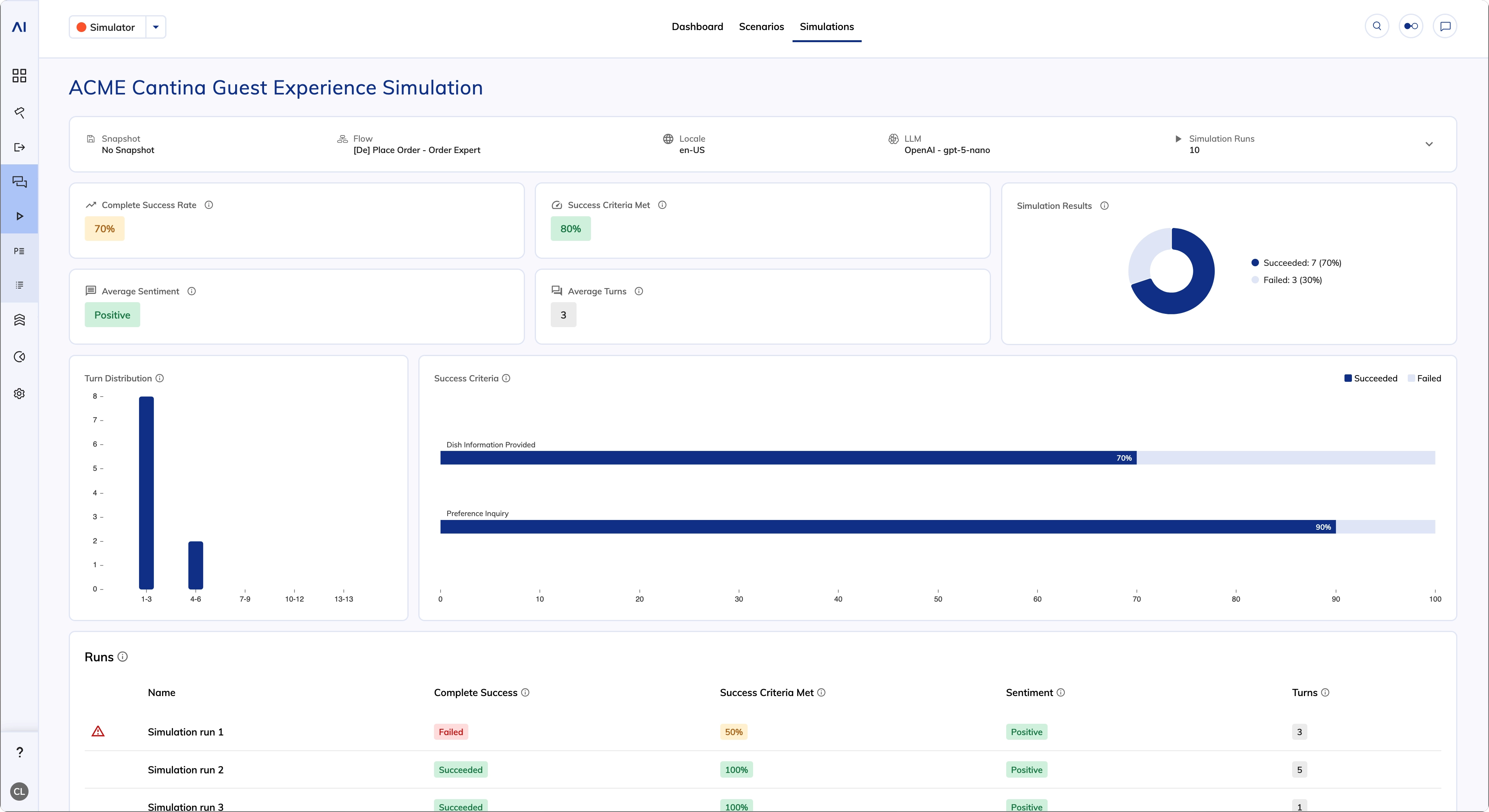This screenshot has width=1489, height=812.
Task: Switch to the Scenarios tab
Action: 761,27
